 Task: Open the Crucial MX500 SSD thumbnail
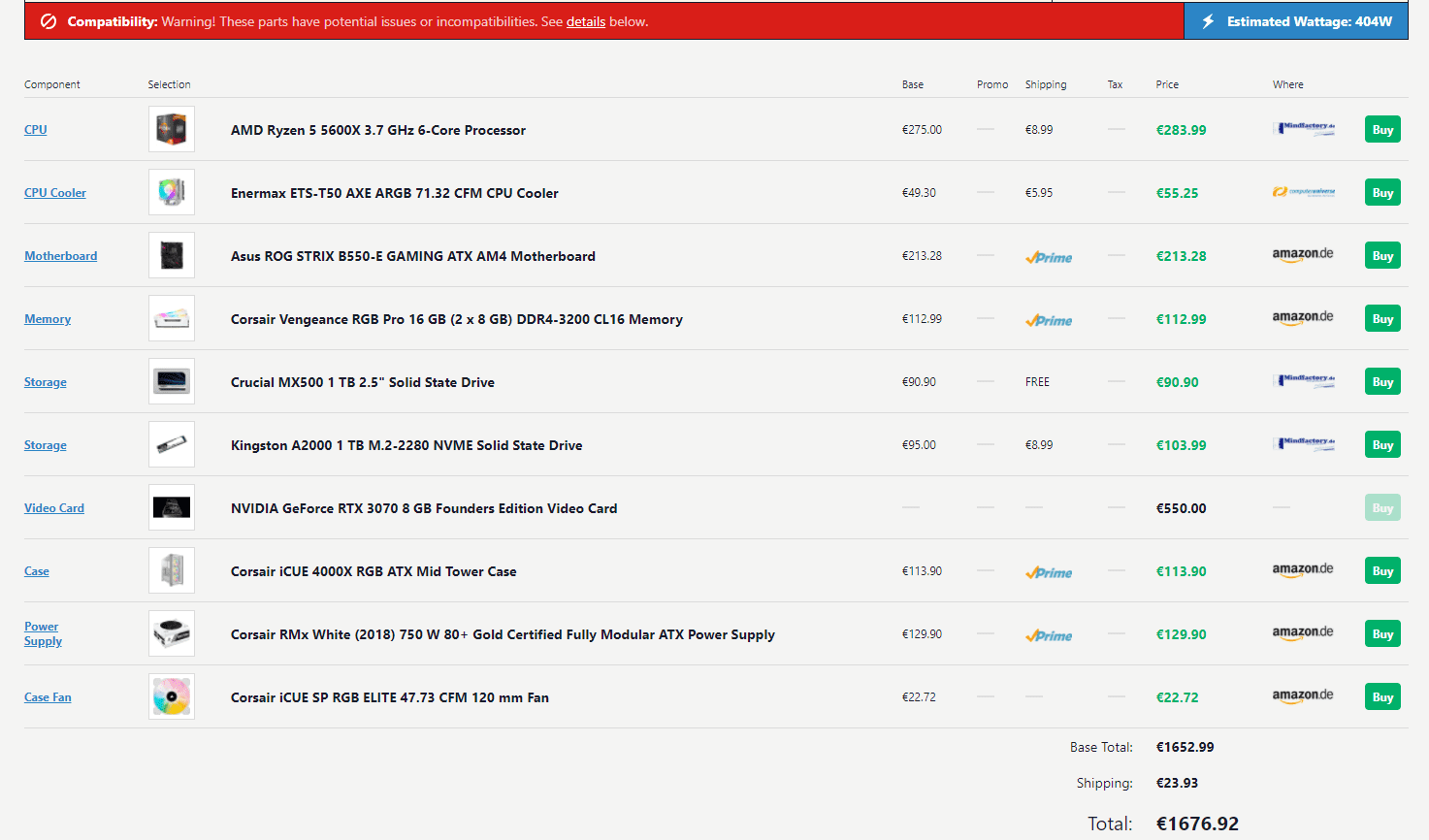(172, 381)
